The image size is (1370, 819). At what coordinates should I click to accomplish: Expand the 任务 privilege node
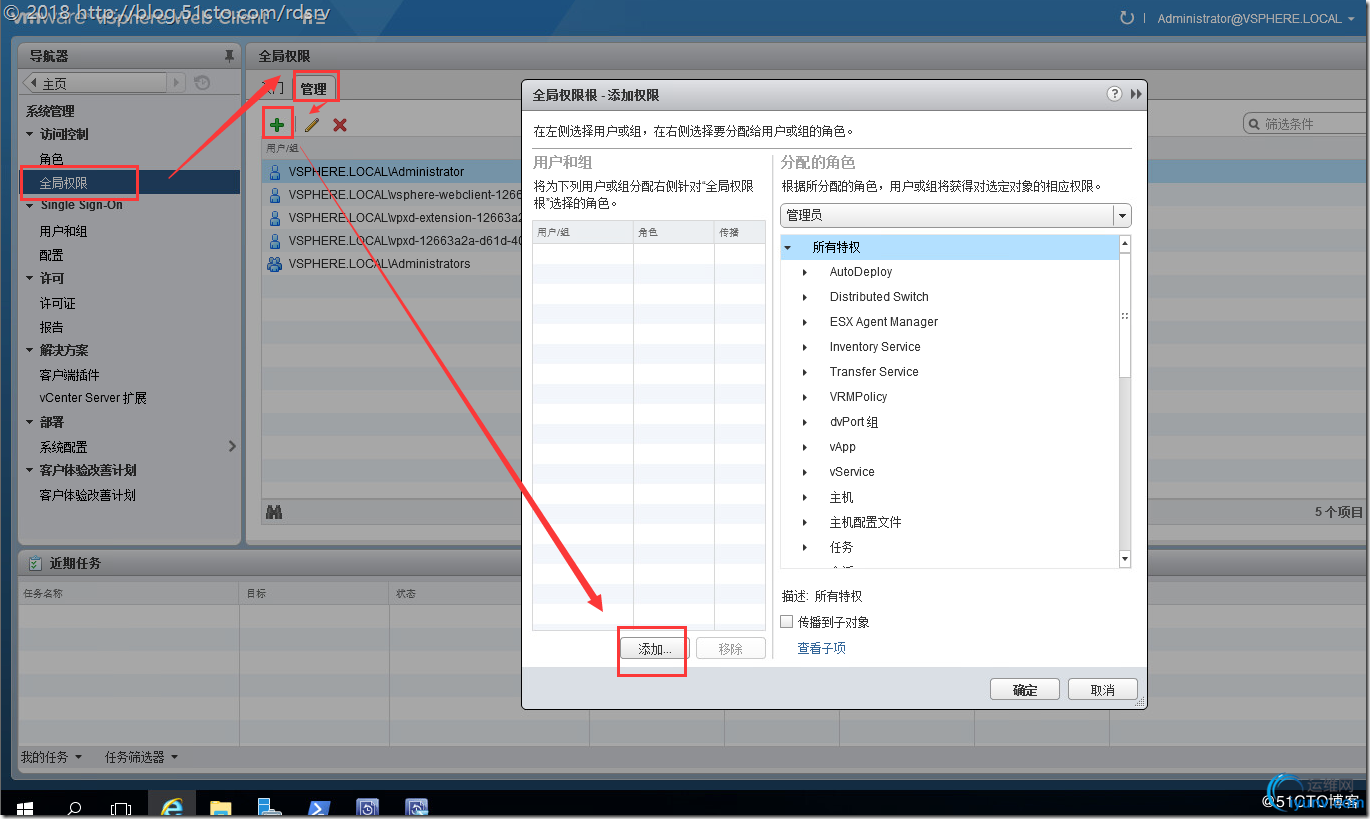point(805,547)
